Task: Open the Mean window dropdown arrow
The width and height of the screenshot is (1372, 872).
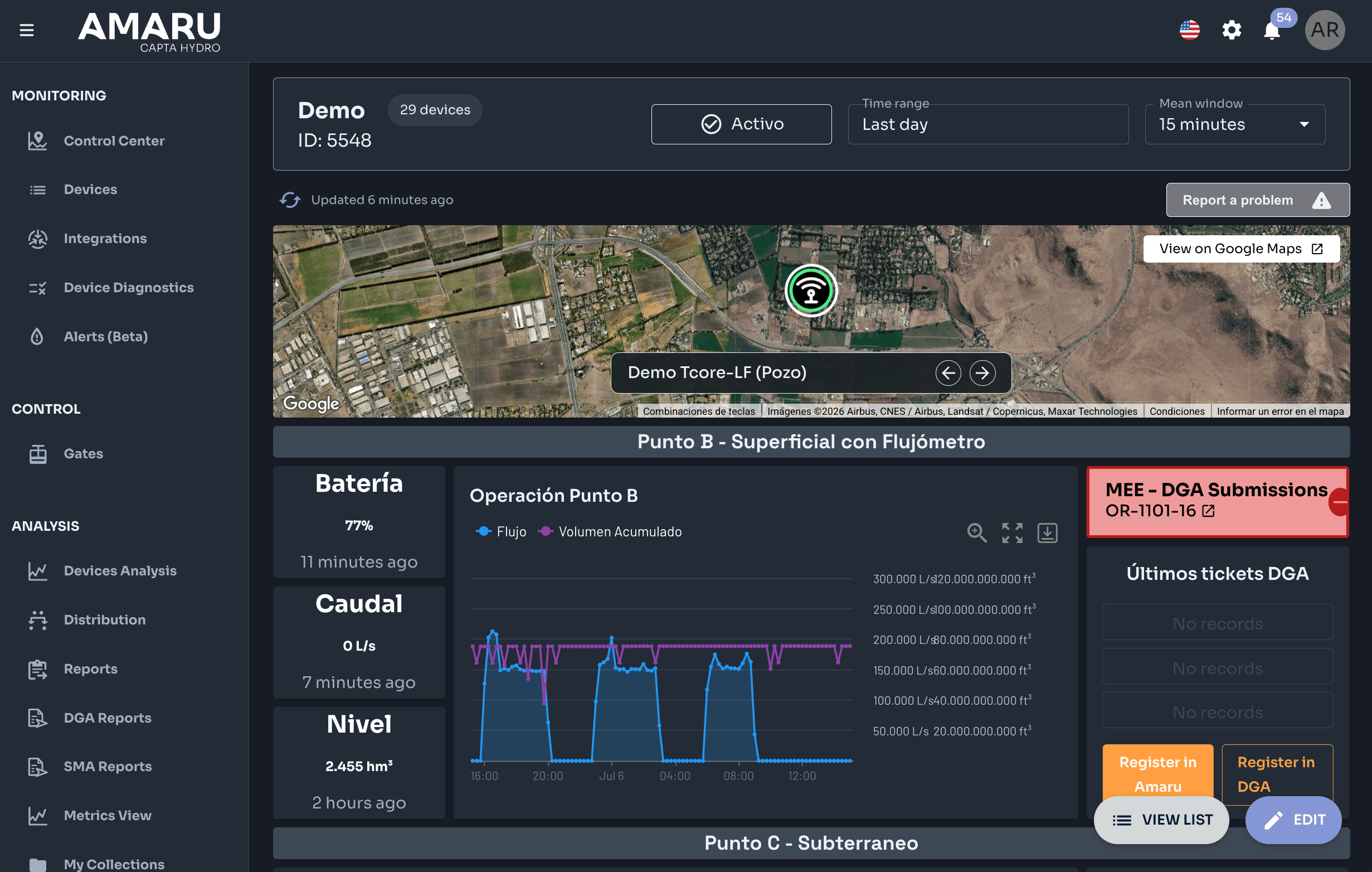Action: [x=1303, y=124]
